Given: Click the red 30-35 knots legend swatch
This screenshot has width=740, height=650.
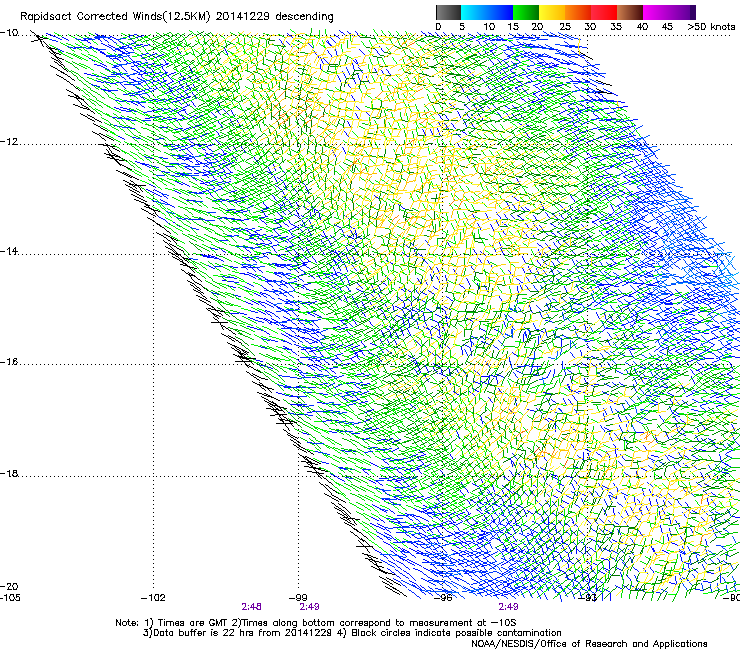Looking at the screenshot, I should tap(604, 12).
